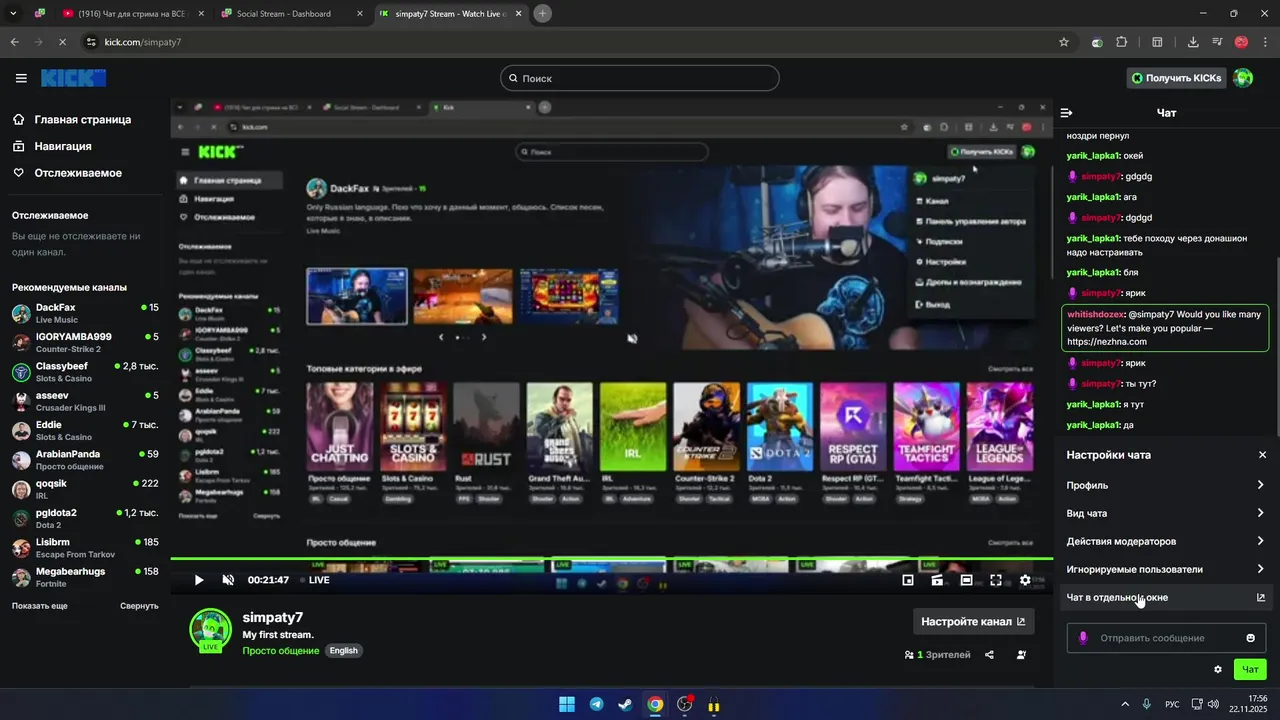
Task: Open the player settings gear
Action: [x=1025, y=580]
